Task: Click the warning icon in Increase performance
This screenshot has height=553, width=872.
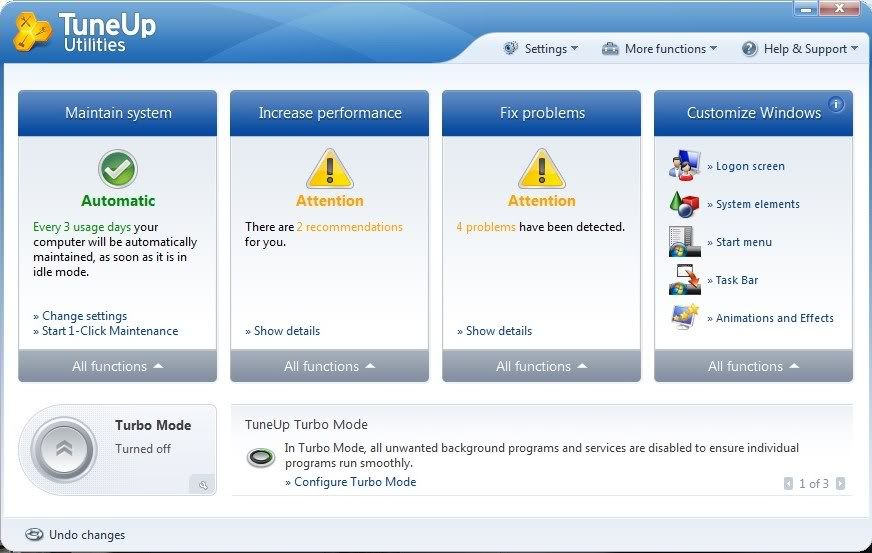Action: tap(330, 169)
